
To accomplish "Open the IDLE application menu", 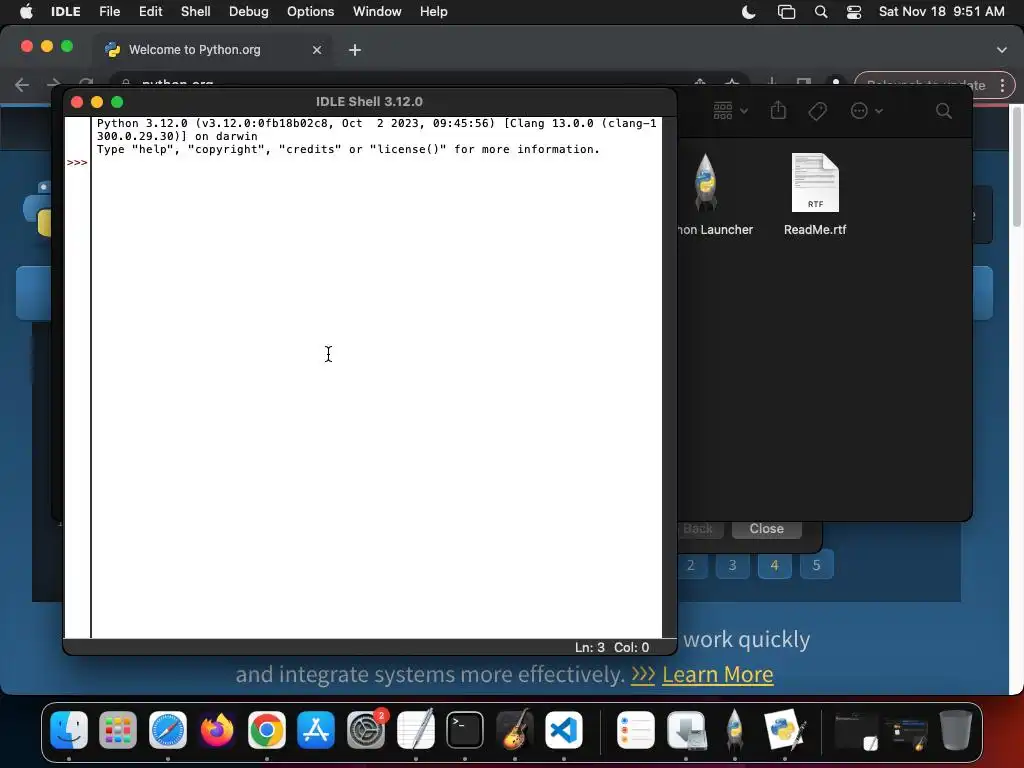I will pos(66,12).
